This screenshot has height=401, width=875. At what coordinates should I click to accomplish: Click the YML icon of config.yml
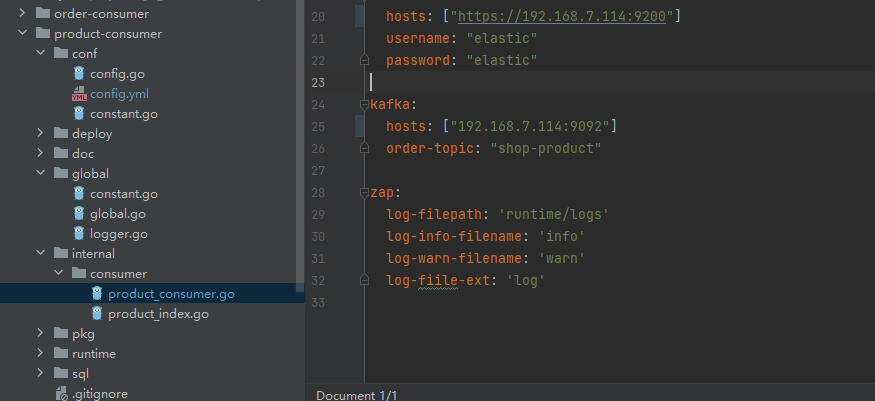(x=79, y=94)
